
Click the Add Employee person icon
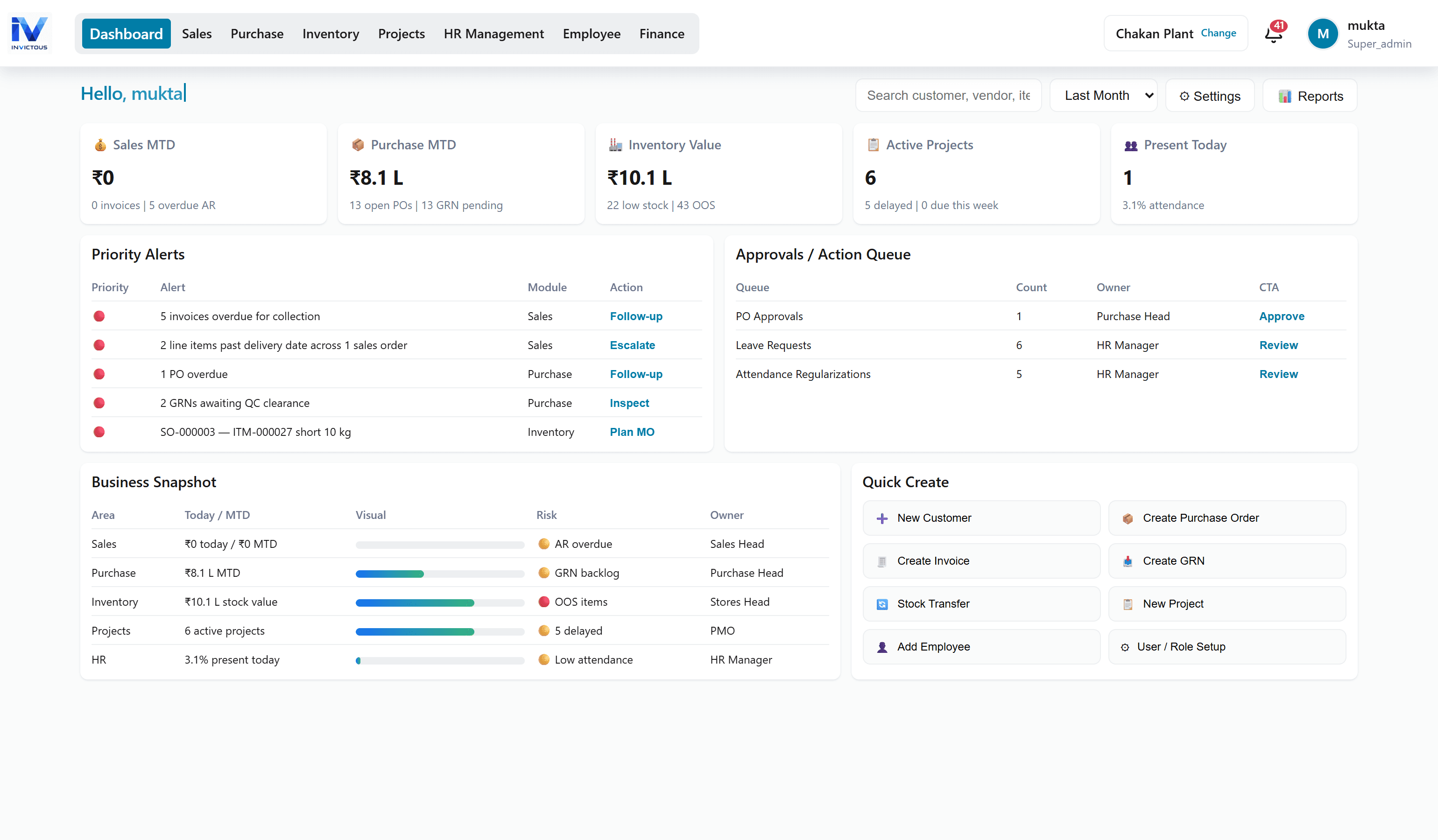coord(881,647)
